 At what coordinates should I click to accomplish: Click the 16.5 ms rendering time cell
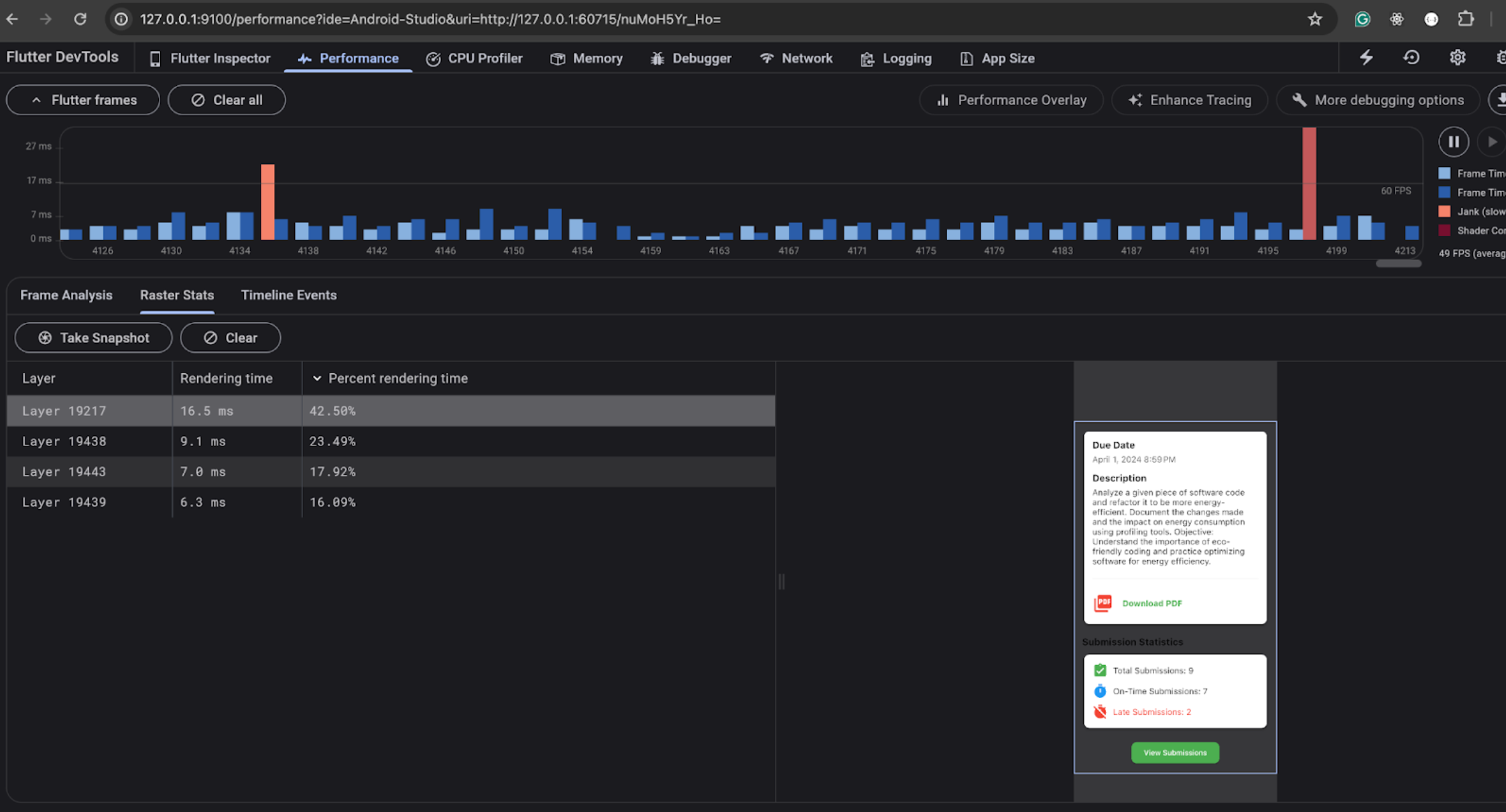pos(237,411)
